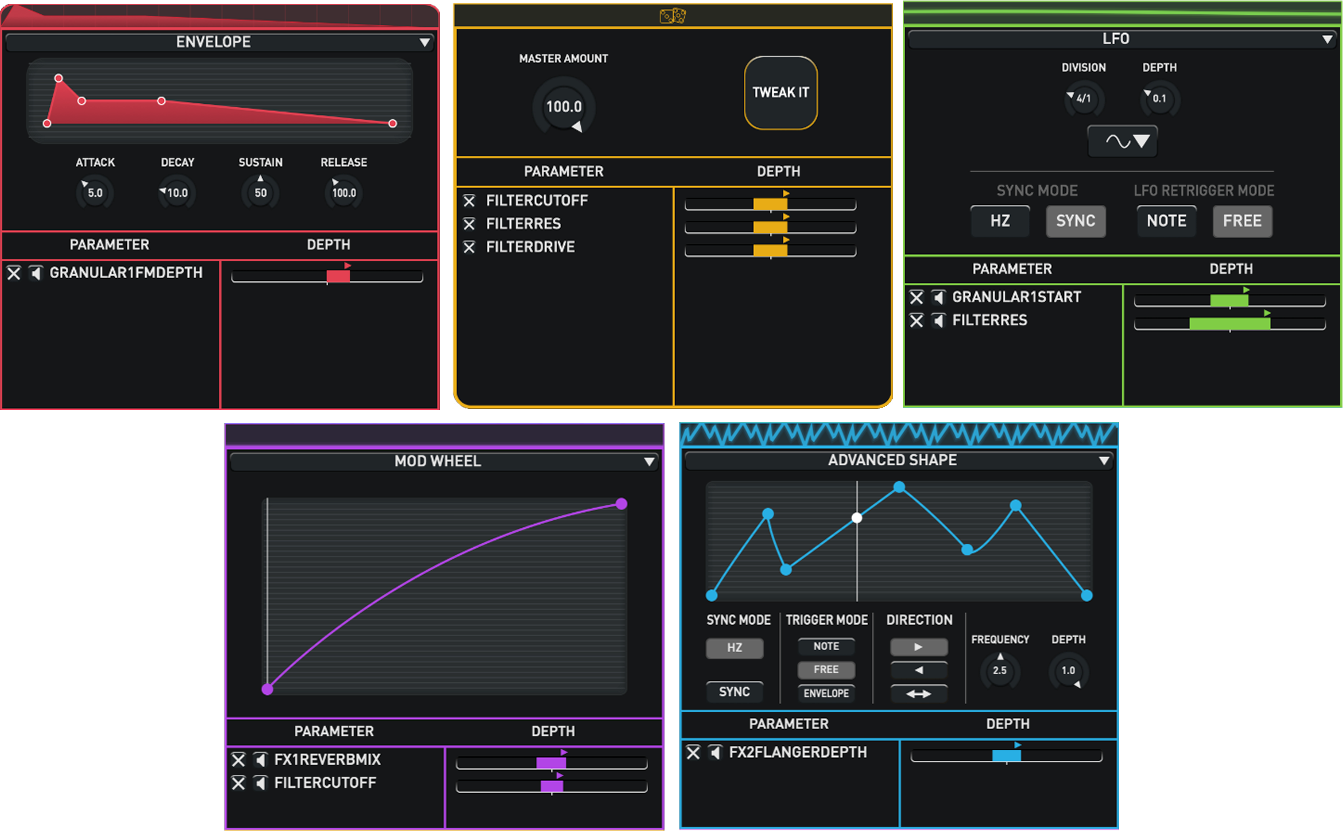Choose the bidirectional direction arrow button
1343x831 pixels.
pos(918,693)
